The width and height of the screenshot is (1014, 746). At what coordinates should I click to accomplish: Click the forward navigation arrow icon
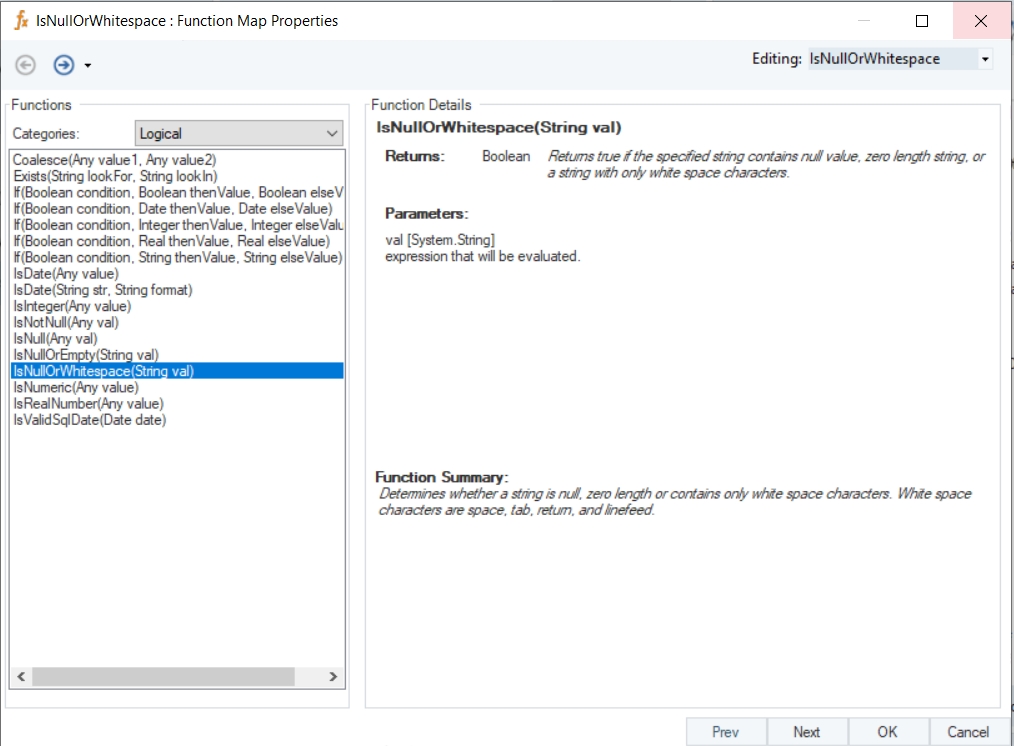[x=64, y=65]
